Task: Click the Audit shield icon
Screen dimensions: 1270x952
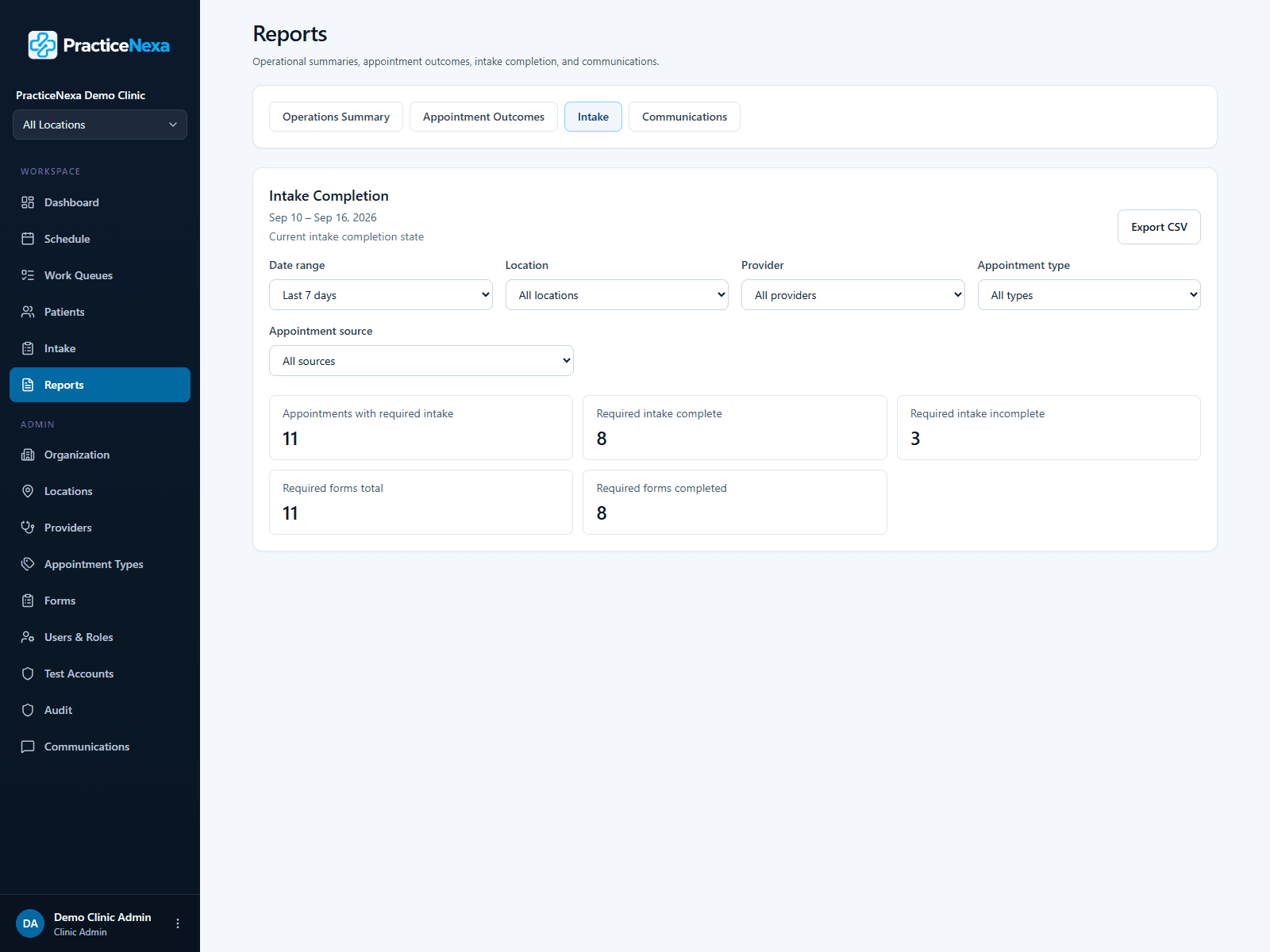Action: click(28, 710)
